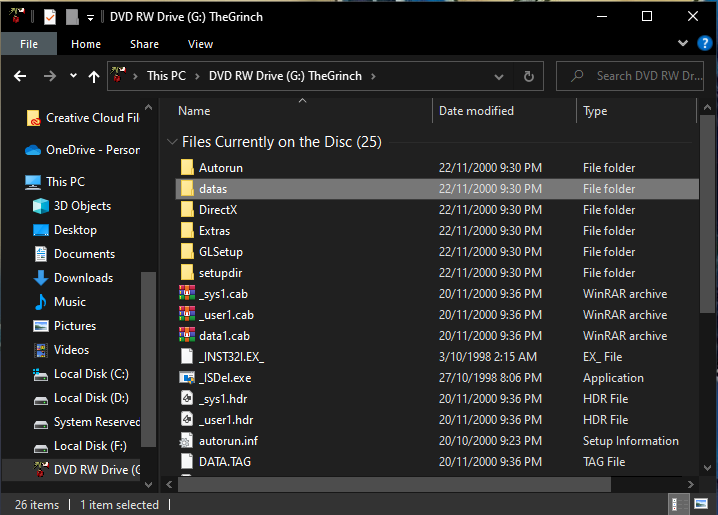The width and height of the screenshot is (718, 515).
Task: Click the Search DVD RW Drive box
Action: coord(630,76)
